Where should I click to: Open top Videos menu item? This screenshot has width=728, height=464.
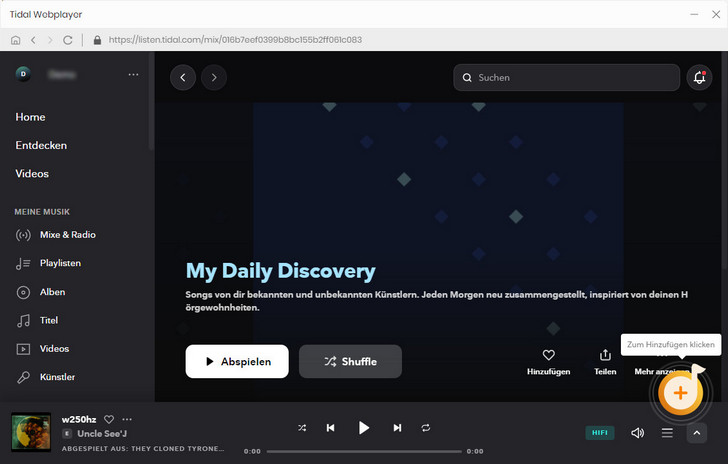32,174
